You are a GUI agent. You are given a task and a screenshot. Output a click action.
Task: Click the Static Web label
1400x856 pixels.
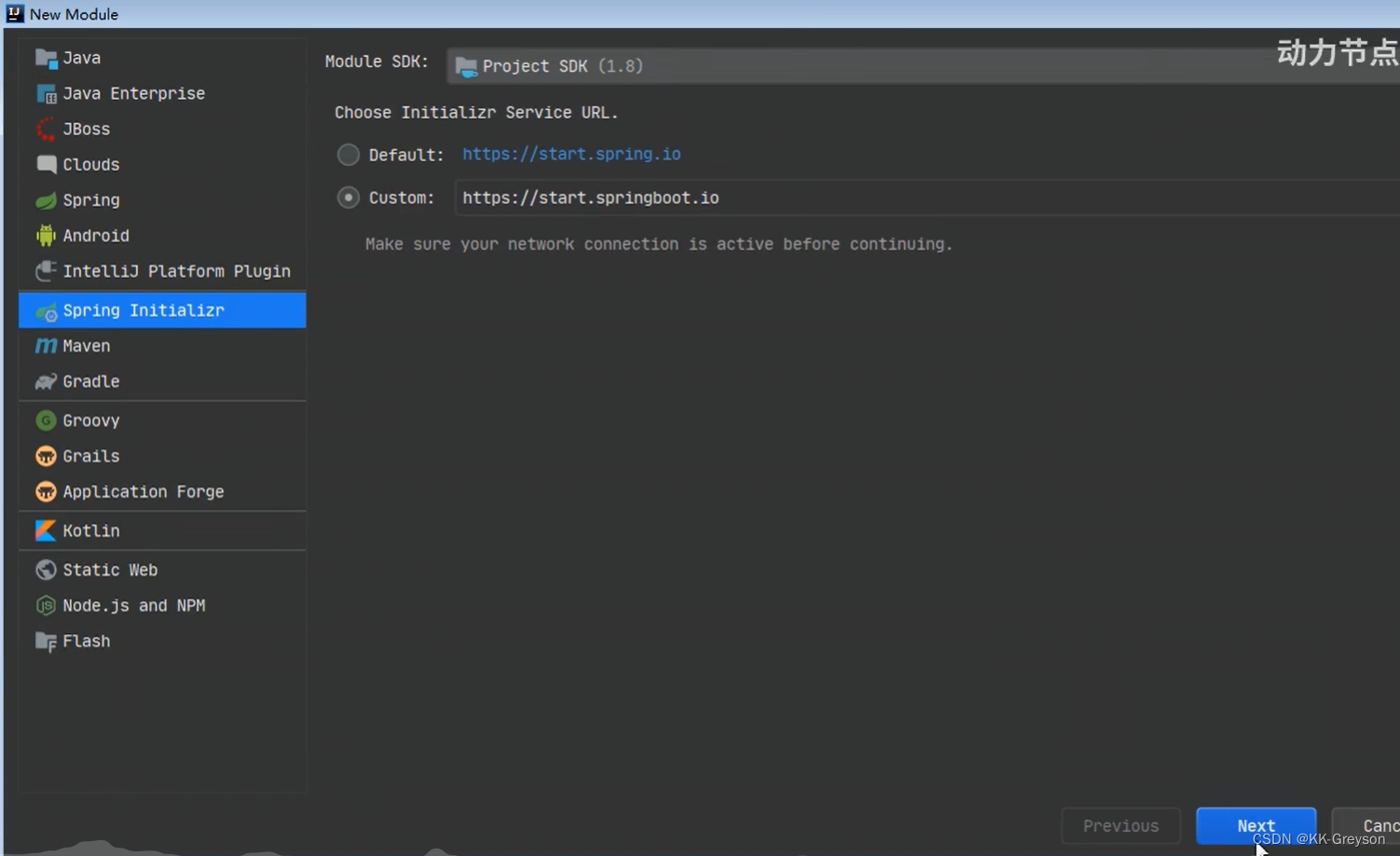[x=110, y=570]
